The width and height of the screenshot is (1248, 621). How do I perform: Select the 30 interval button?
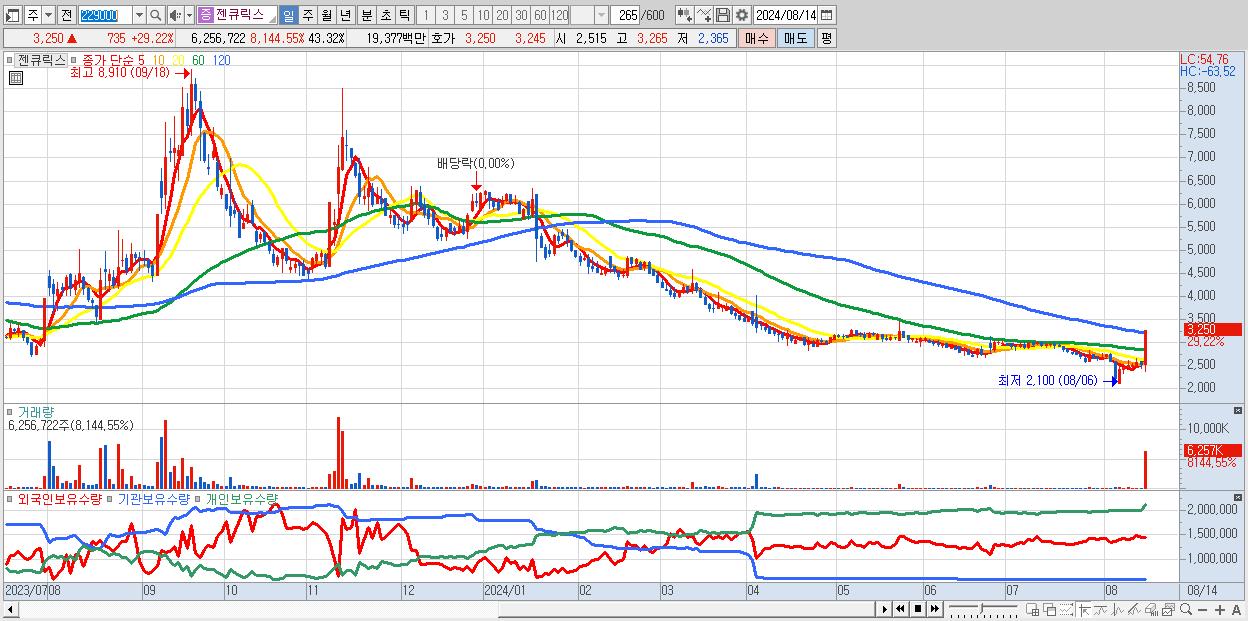pos(521,15)
